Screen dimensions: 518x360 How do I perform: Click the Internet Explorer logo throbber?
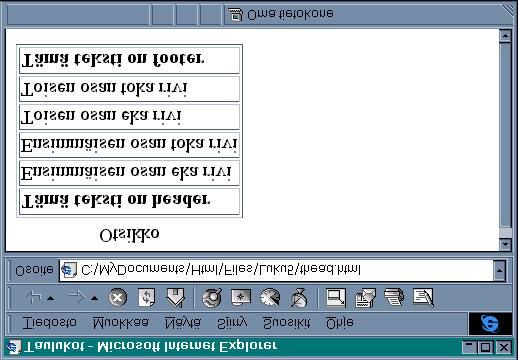click(490, 323)
